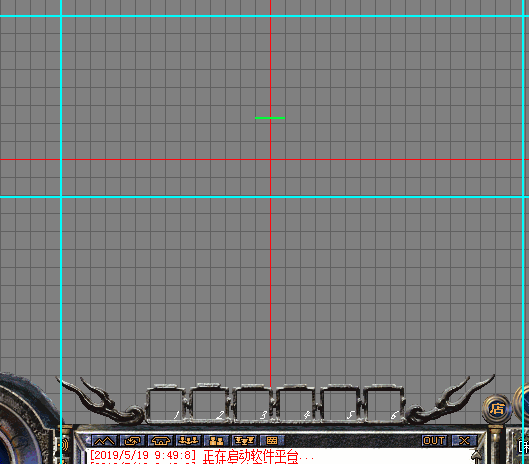Click the red timestamped chat log message

click(202, 456)
